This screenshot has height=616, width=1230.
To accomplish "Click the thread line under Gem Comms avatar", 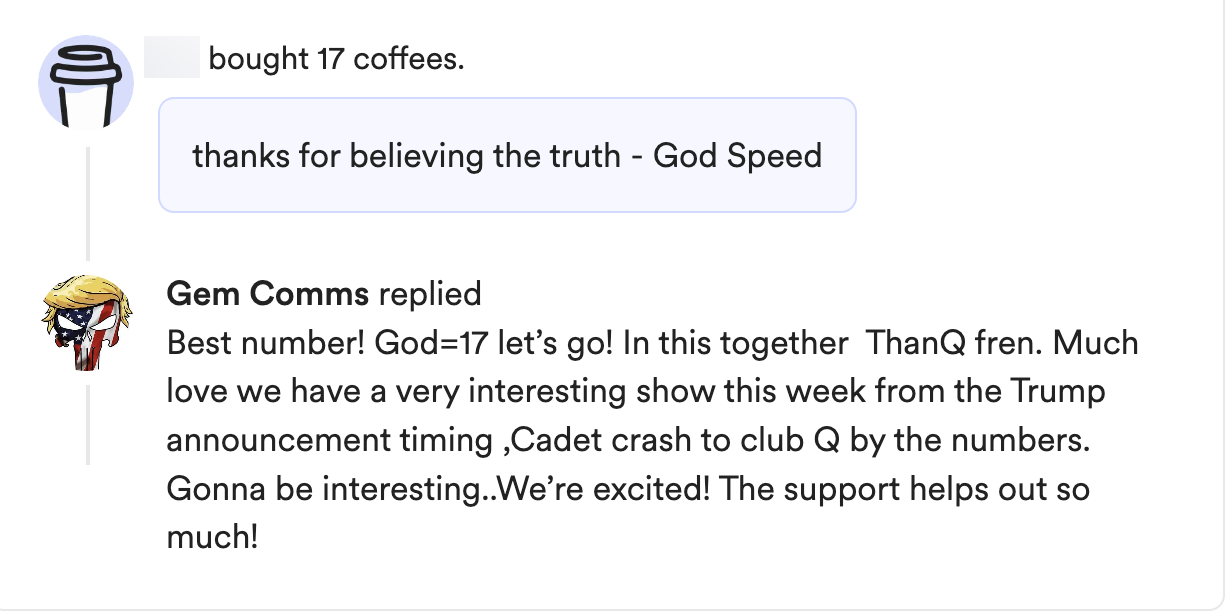I will point(88,424).
